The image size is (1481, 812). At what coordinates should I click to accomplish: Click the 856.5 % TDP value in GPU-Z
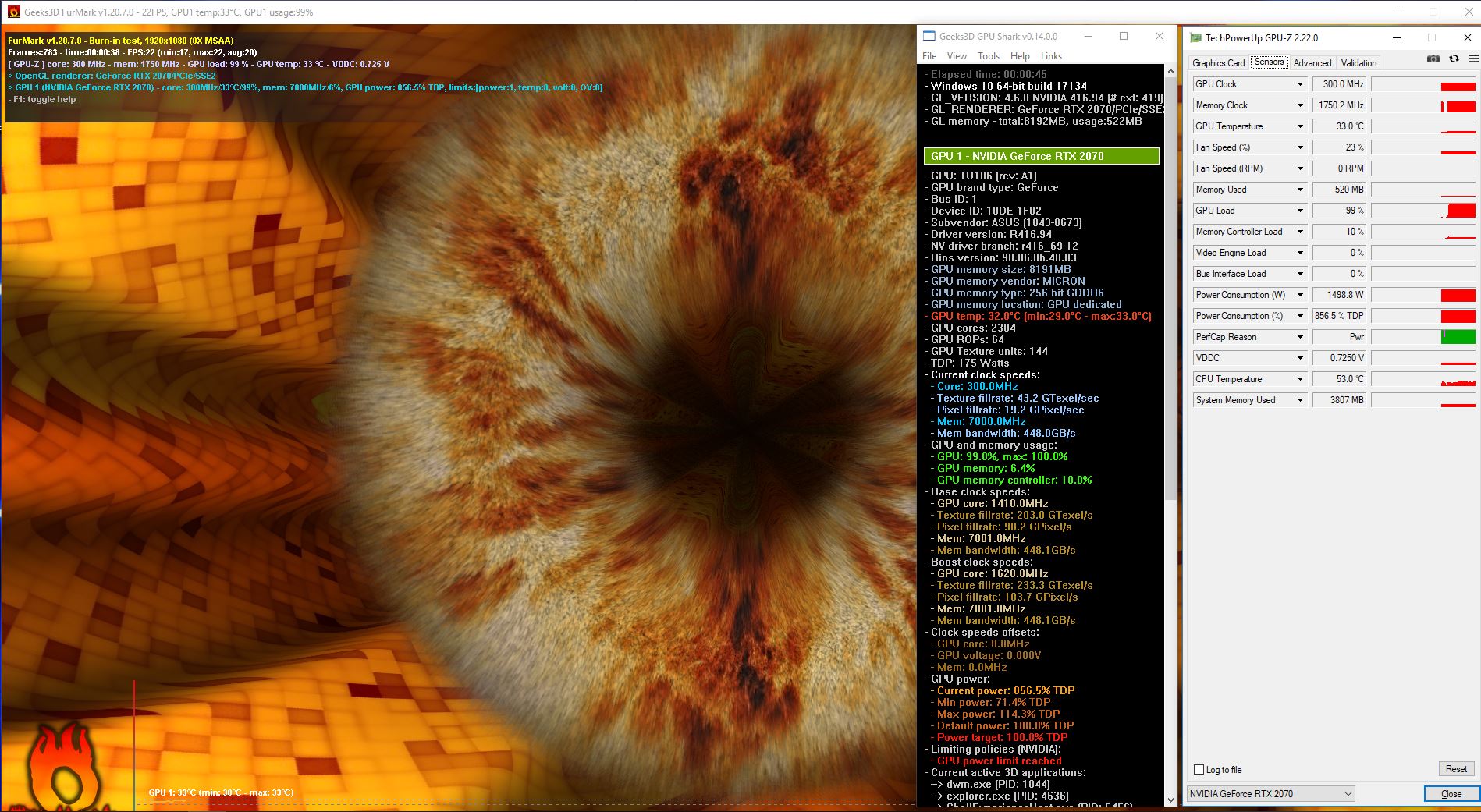pyautogui.click(x=1339, y=316)
